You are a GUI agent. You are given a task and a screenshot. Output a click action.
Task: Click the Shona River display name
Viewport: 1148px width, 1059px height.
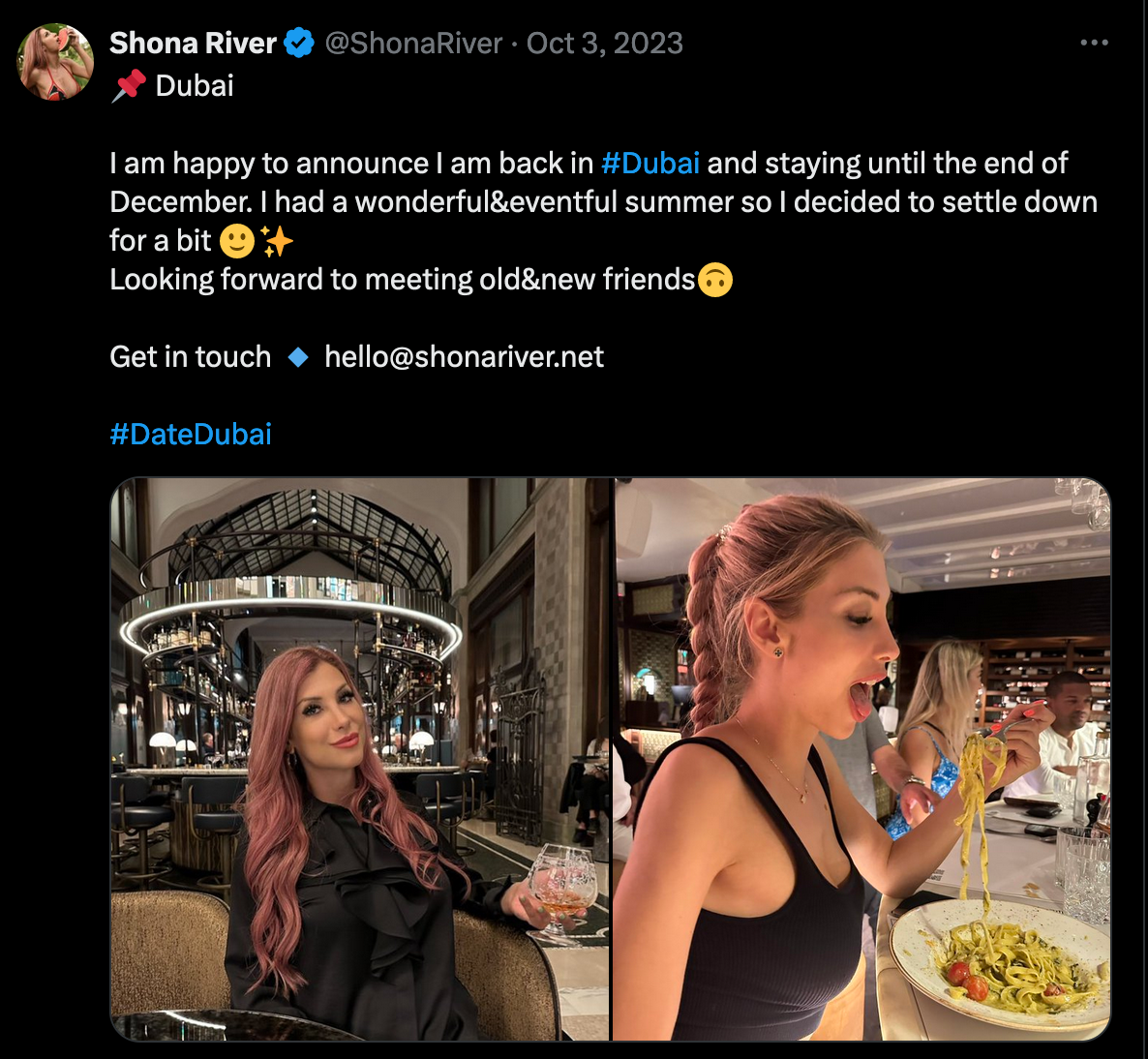[193, 44]
